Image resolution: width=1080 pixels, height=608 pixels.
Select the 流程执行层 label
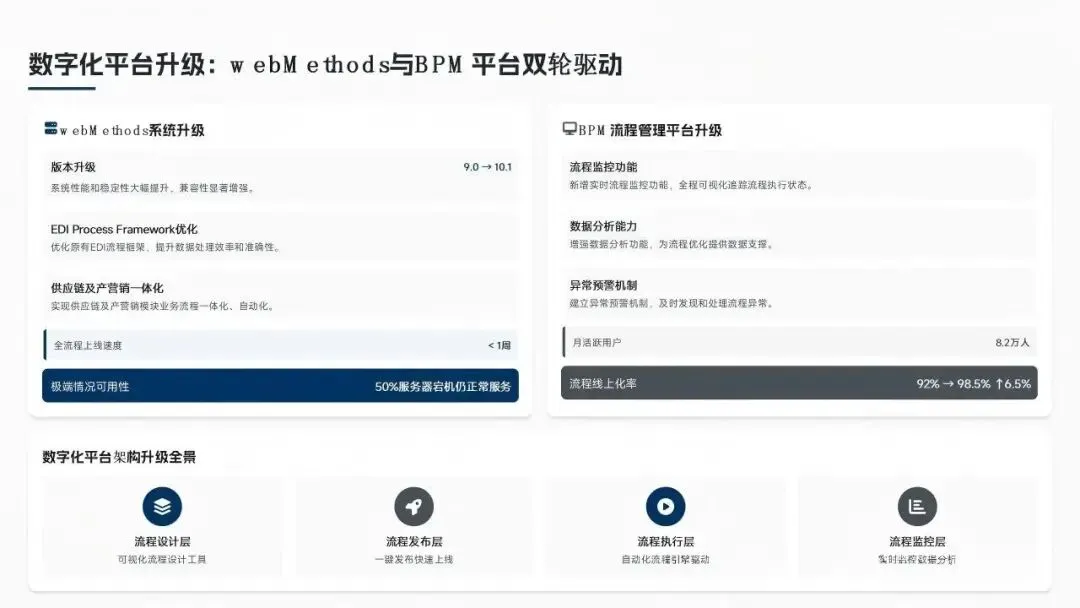coord(665,541)
